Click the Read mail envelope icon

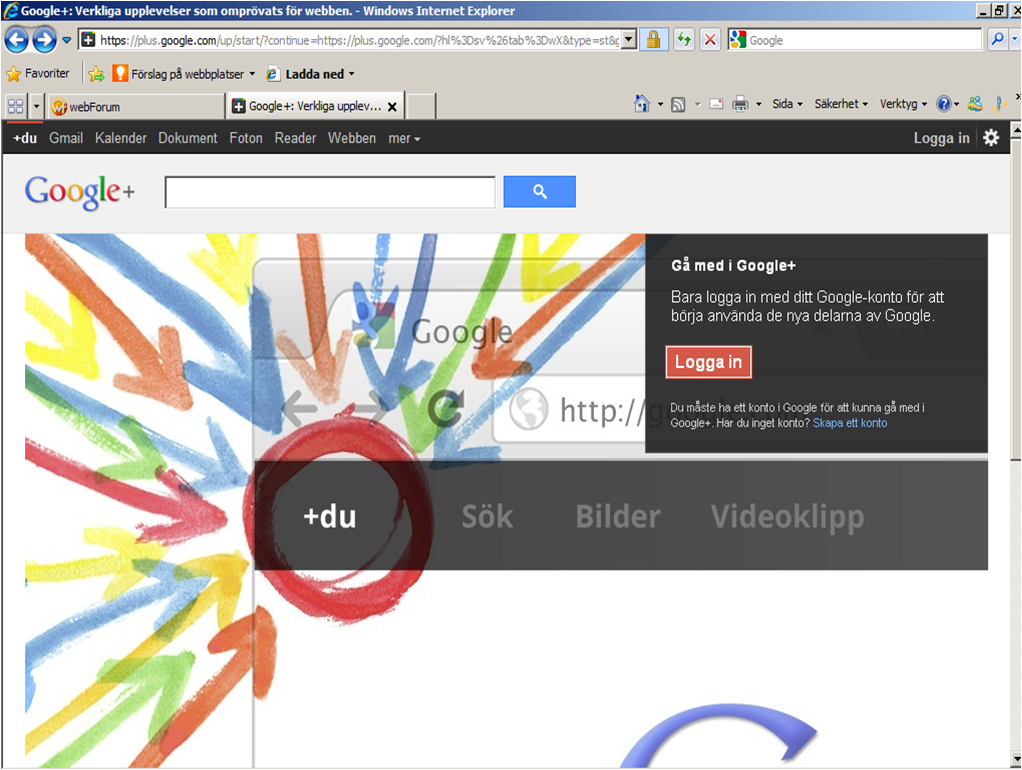[716, 104]
